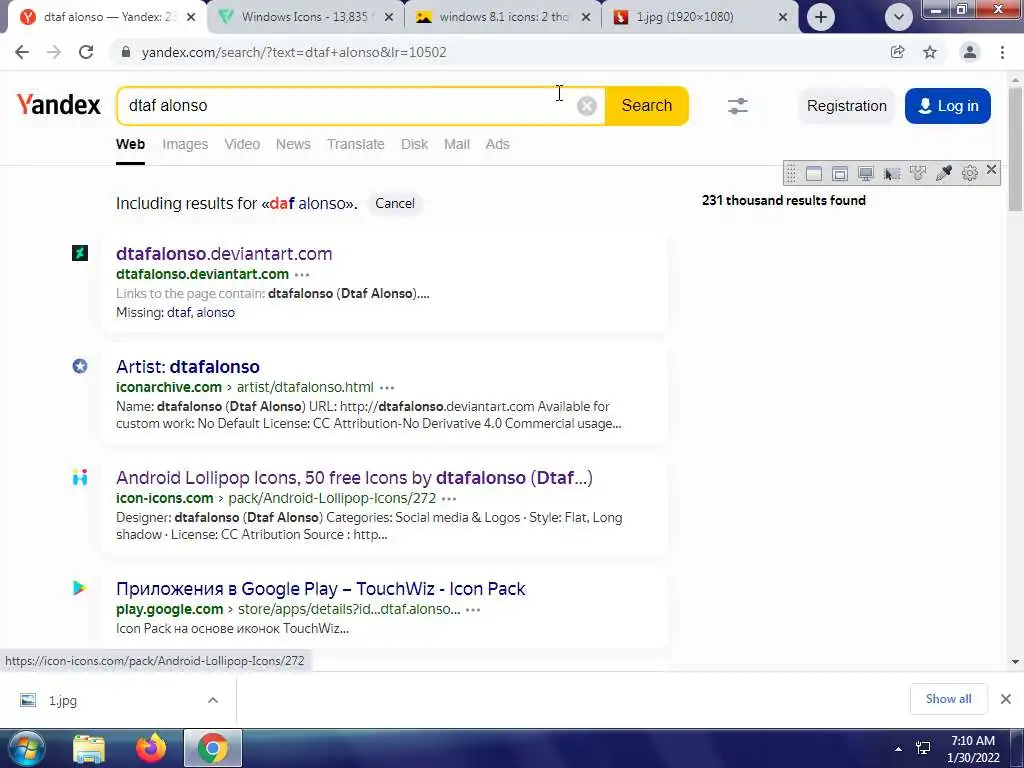Select the Disk category
Screen dimensions: 1024x768
414,144
